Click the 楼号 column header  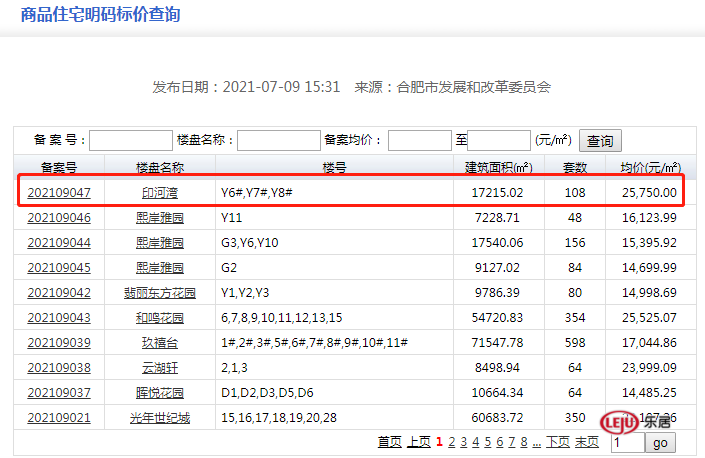click(335, 168)
